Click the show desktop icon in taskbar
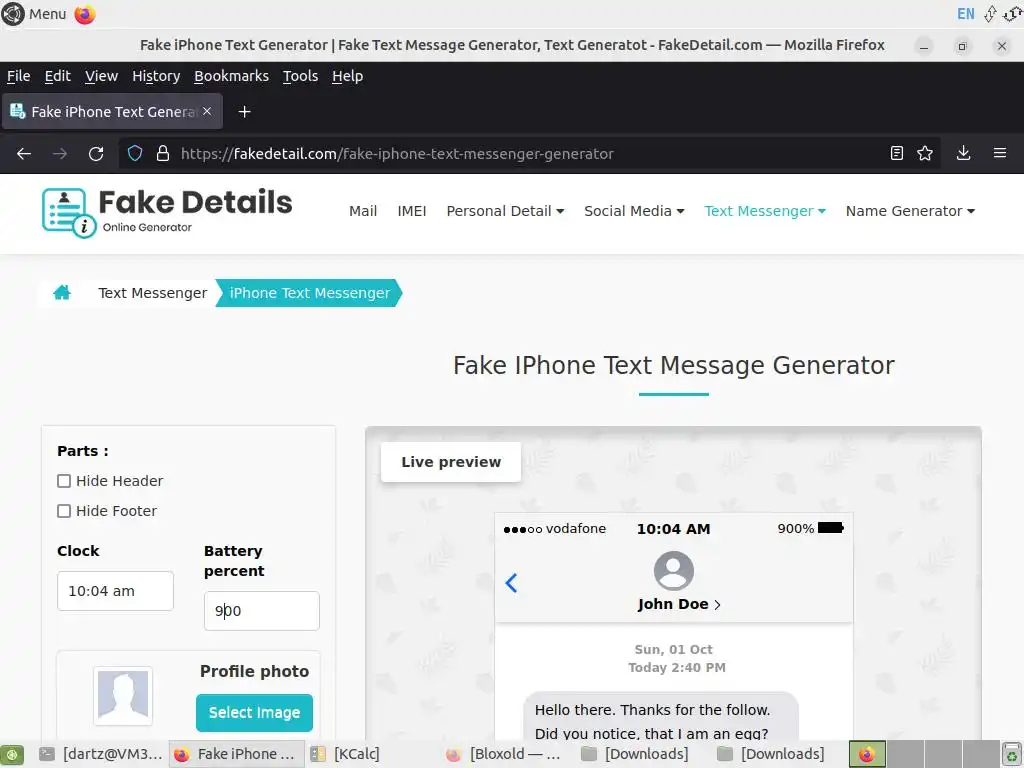 click(x=12, y=754)
